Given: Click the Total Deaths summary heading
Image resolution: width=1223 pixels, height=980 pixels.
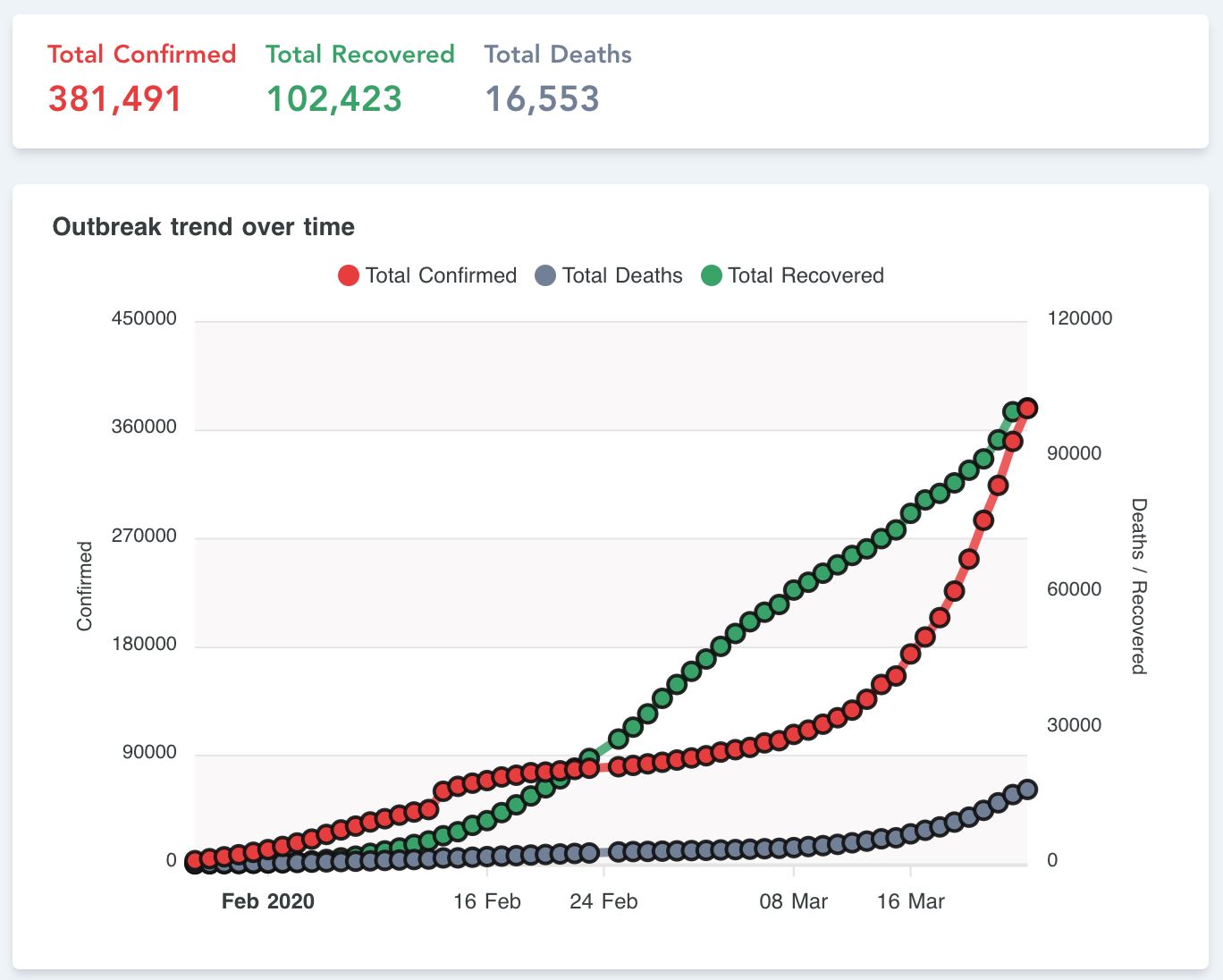Looking at the screenshot, I should tap(558, 55).
